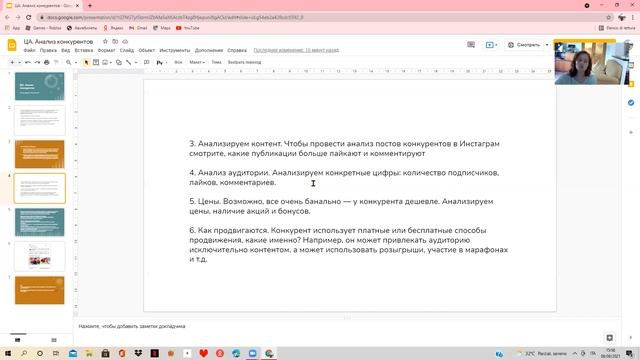Click the move to folder icon
This screenshot has height=360, width=640.
point(115,41)
